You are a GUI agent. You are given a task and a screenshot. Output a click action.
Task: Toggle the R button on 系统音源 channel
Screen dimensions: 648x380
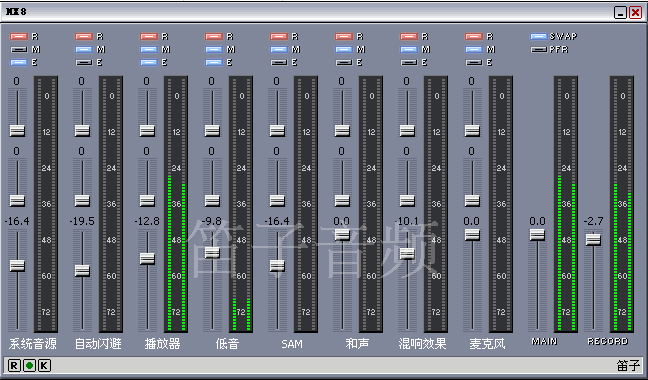point(19,37)
